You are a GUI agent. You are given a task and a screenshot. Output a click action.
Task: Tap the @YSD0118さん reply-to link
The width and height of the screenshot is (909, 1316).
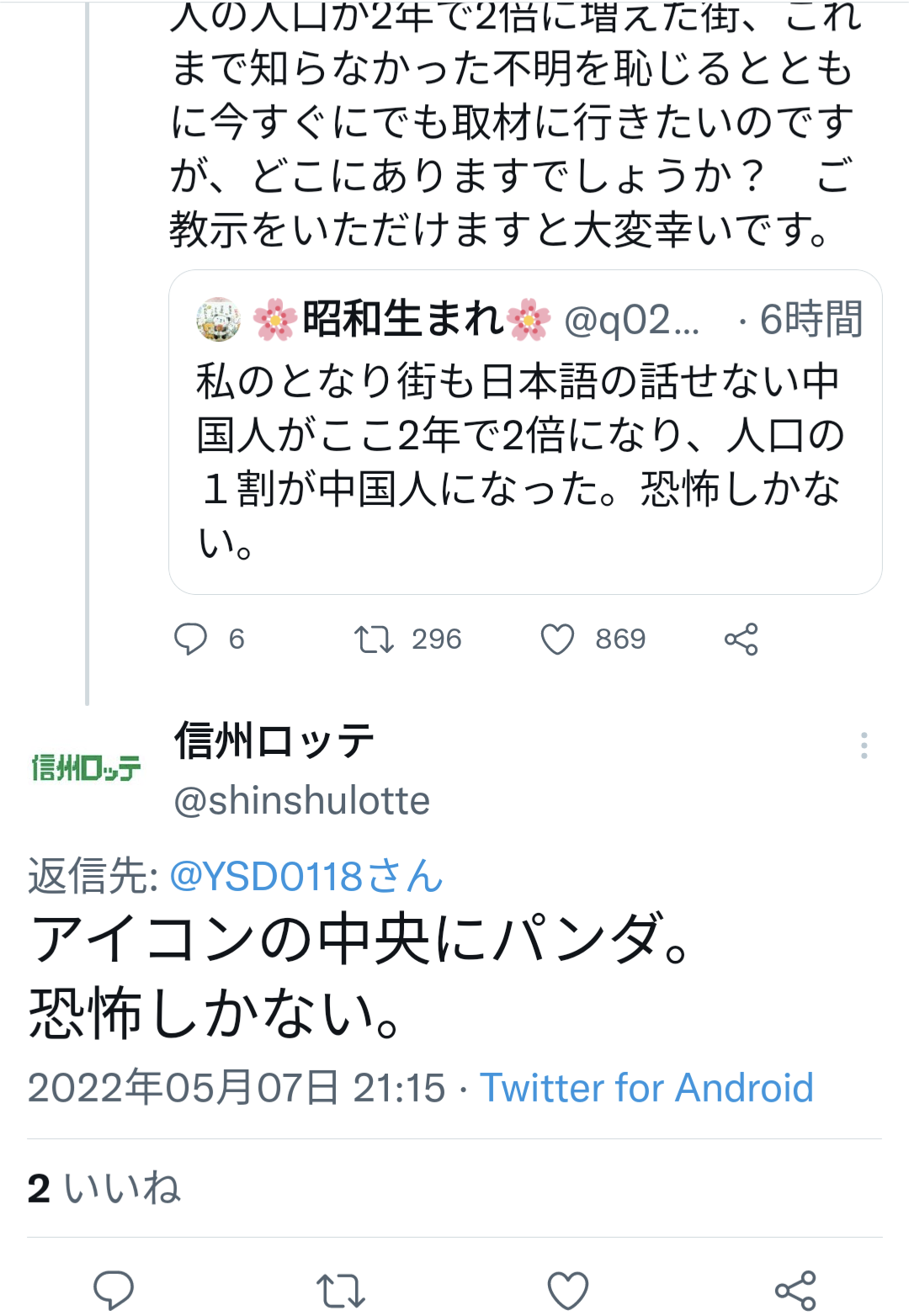(306, 877)
